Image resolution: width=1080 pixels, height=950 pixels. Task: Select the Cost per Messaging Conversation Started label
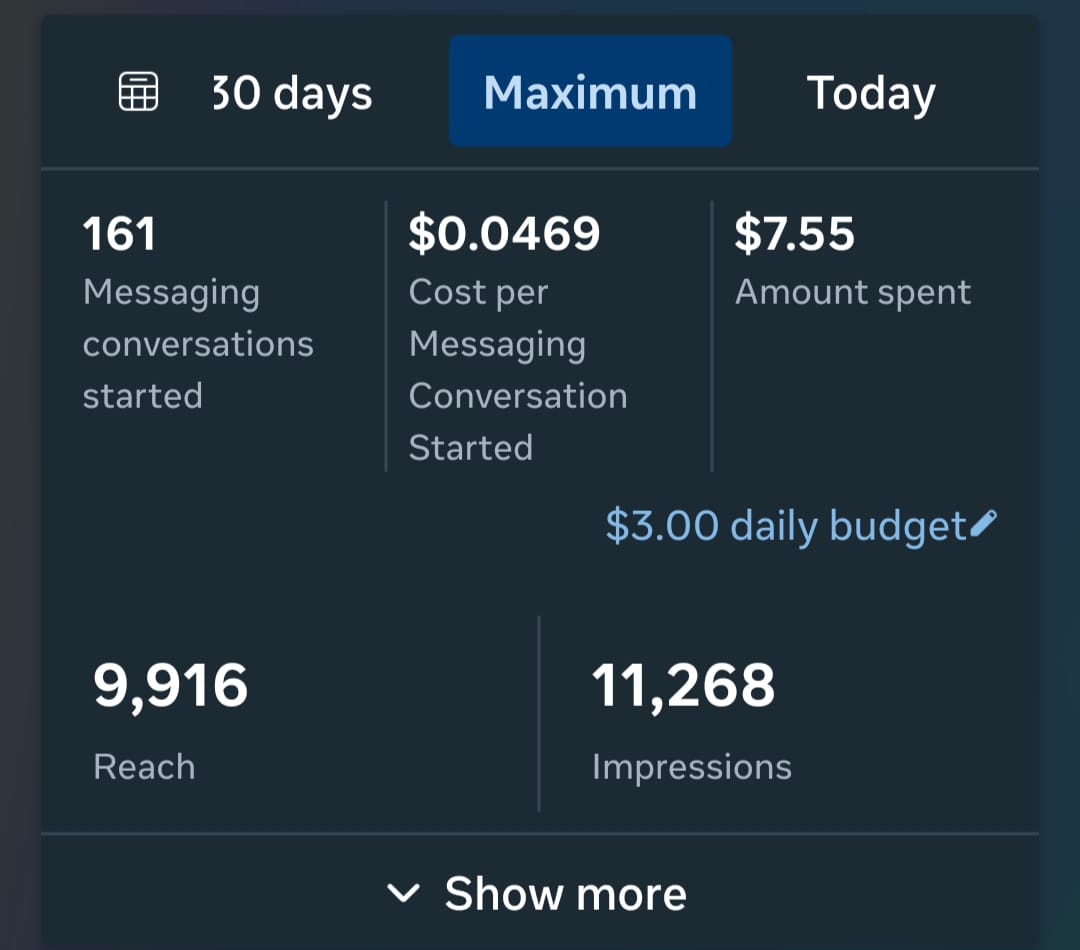click(x=518, y=370)
